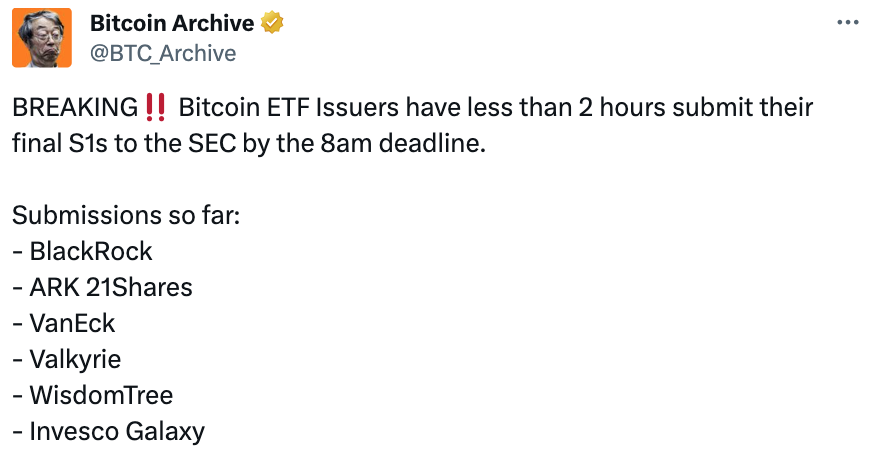Click the gold verified badge
The image size is (882, 466).
point(273,24)
